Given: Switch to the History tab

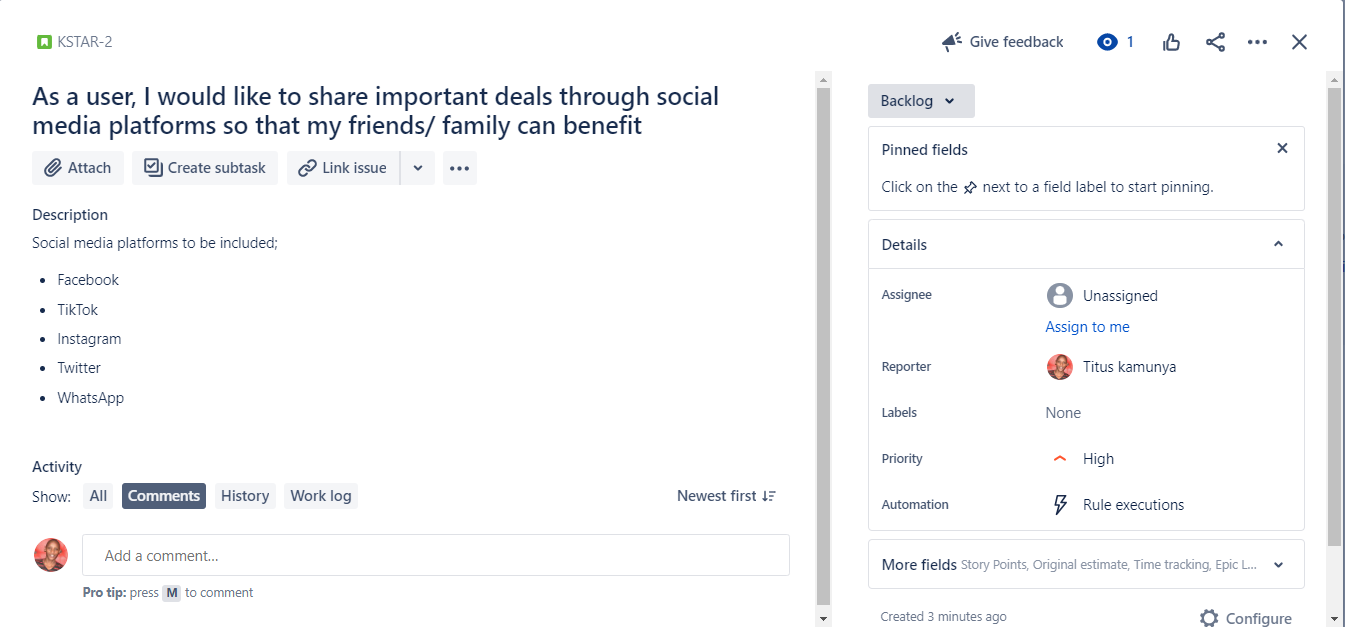Looking at the screenshot, I should [x=245, y=496].
